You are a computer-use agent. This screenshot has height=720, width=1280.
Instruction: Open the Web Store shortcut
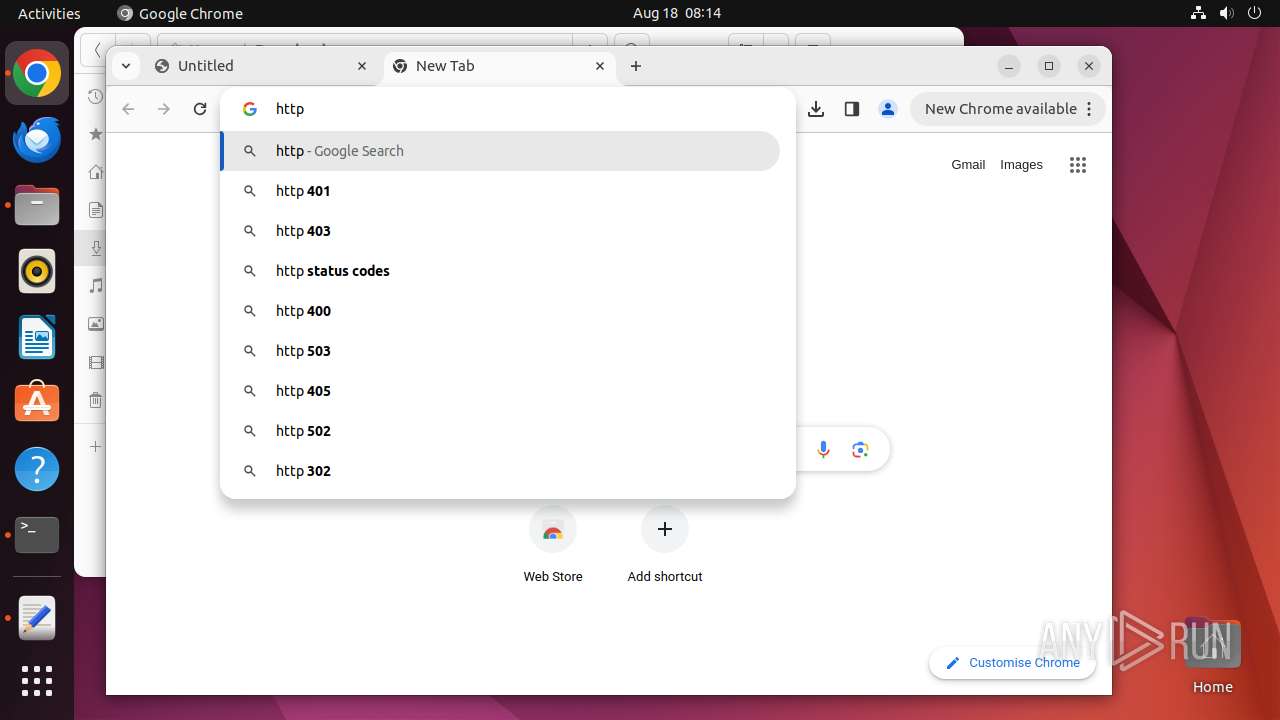[x=553, y=545]
